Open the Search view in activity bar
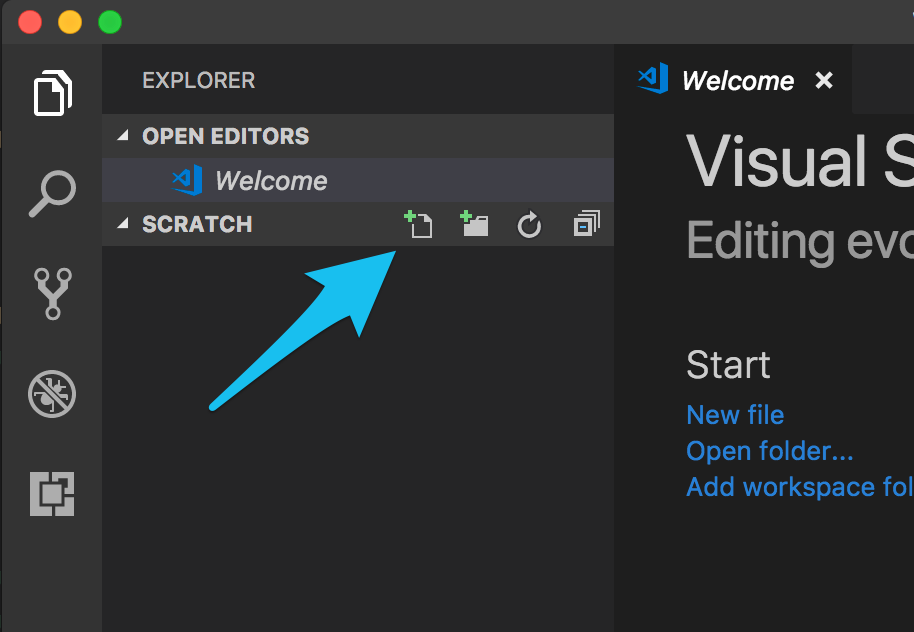 pos(52,194)
